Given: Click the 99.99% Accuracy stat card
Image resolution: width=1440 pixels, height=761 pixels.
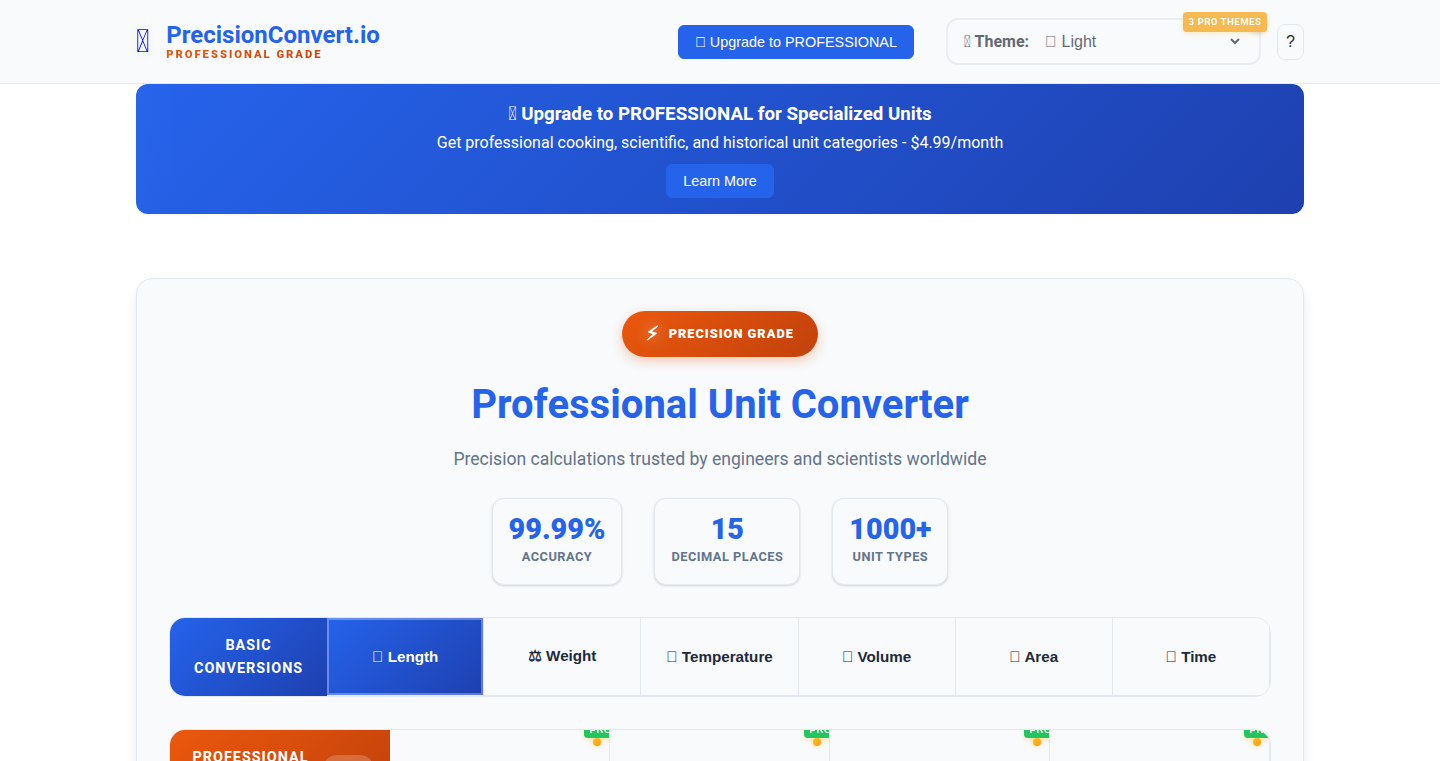Looking at the screenshot, I should (557, 541).
